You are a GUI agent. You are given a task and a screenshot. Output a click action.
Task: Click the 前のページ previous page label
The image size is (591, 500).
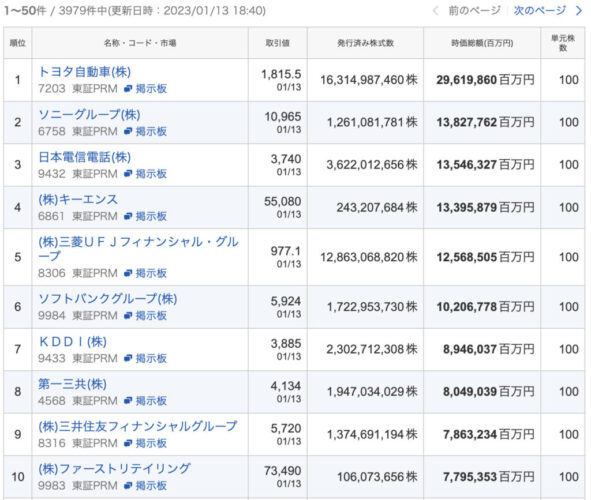coord(474,11)
